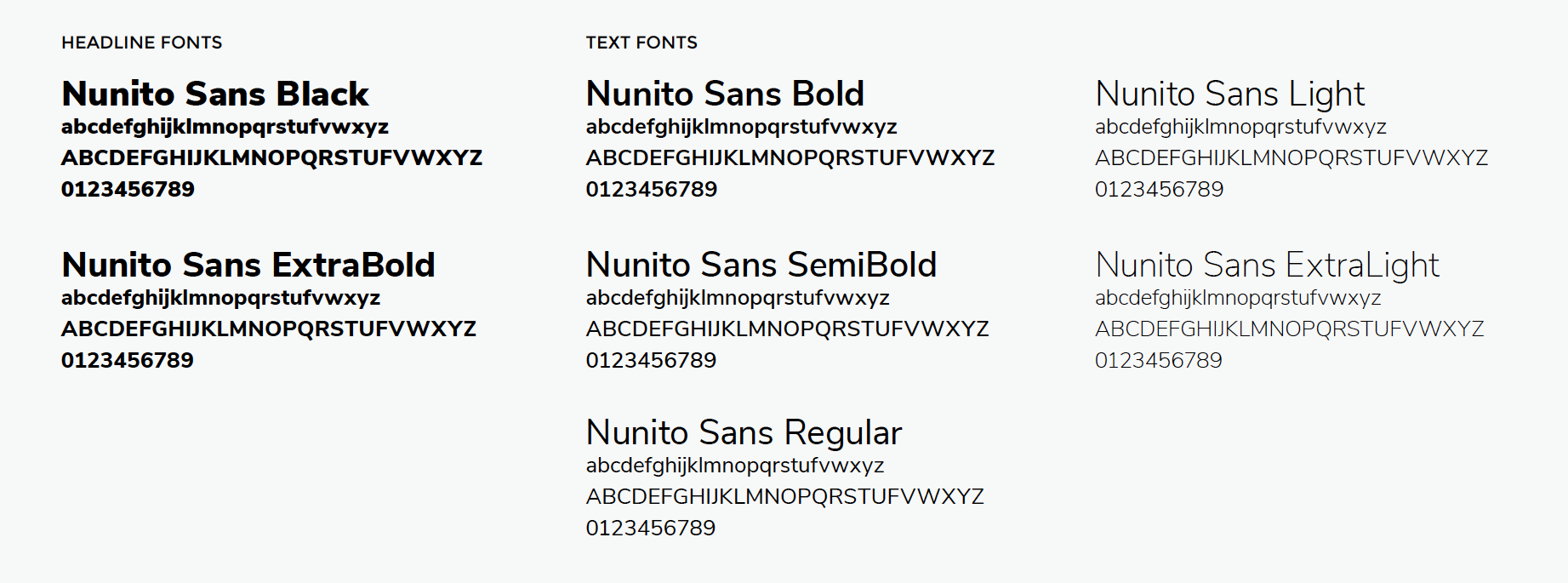Click the Nunito Sans ExtraLight title
The image size is (1568, 583).
pos(1267,265)
